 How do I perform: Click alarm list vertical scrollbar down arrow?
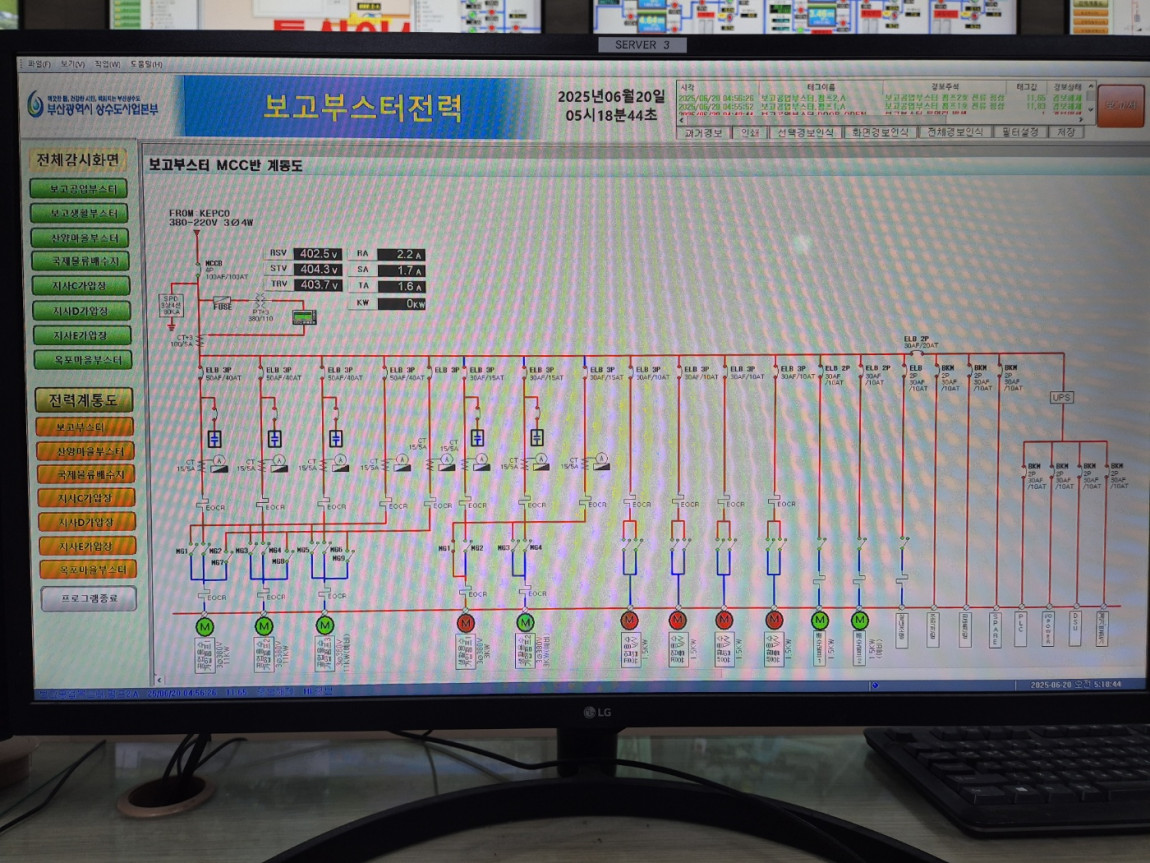1091,109
